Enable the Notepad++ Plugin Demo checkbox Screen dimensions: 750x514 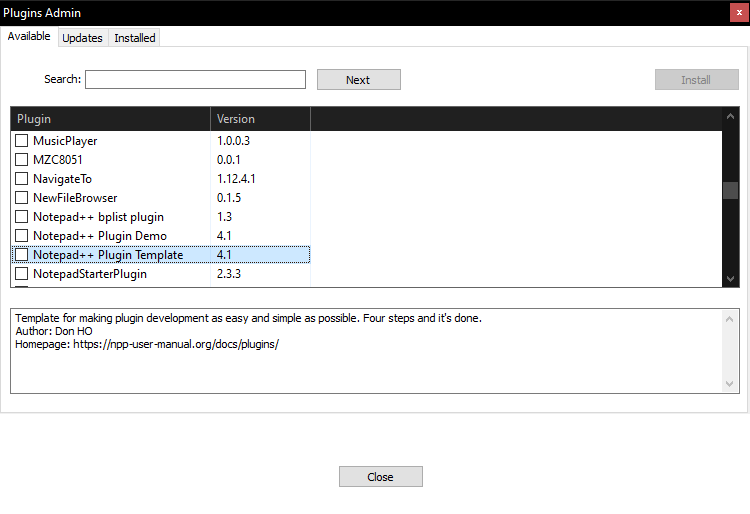click(x=22, y=236)
